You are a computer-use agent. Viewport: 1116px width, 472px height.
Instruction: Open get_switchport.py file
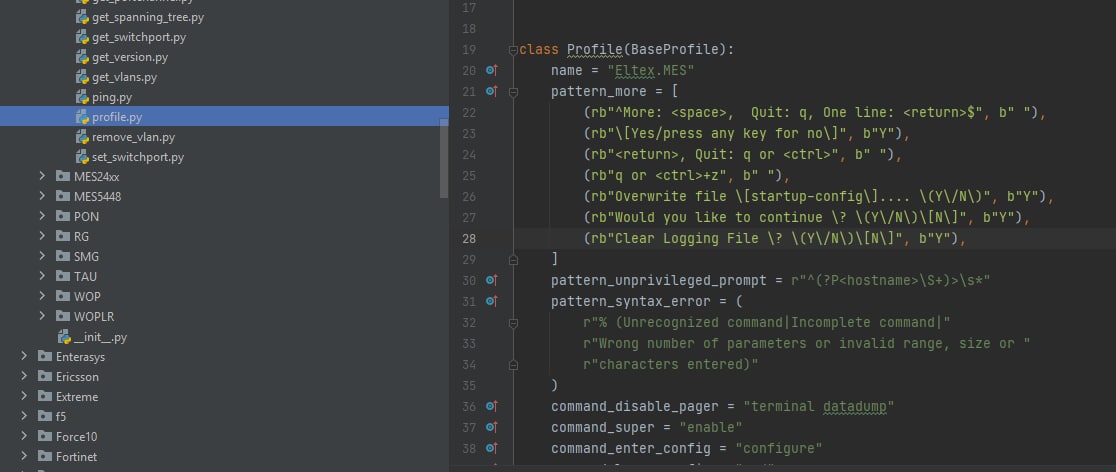[139, 37]
